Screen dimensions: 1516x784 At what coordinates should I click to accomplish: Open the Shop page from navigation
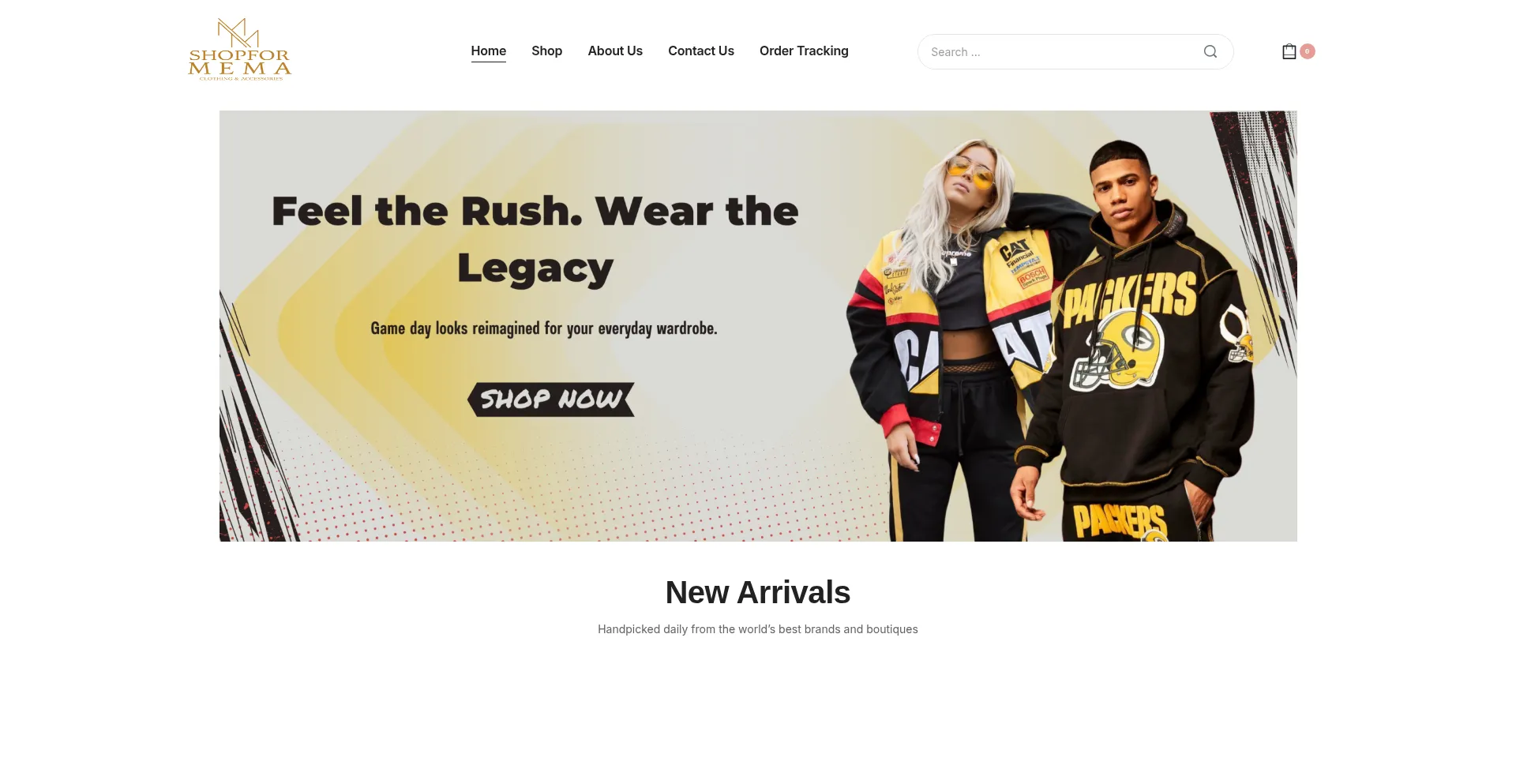tap(546, 51)
